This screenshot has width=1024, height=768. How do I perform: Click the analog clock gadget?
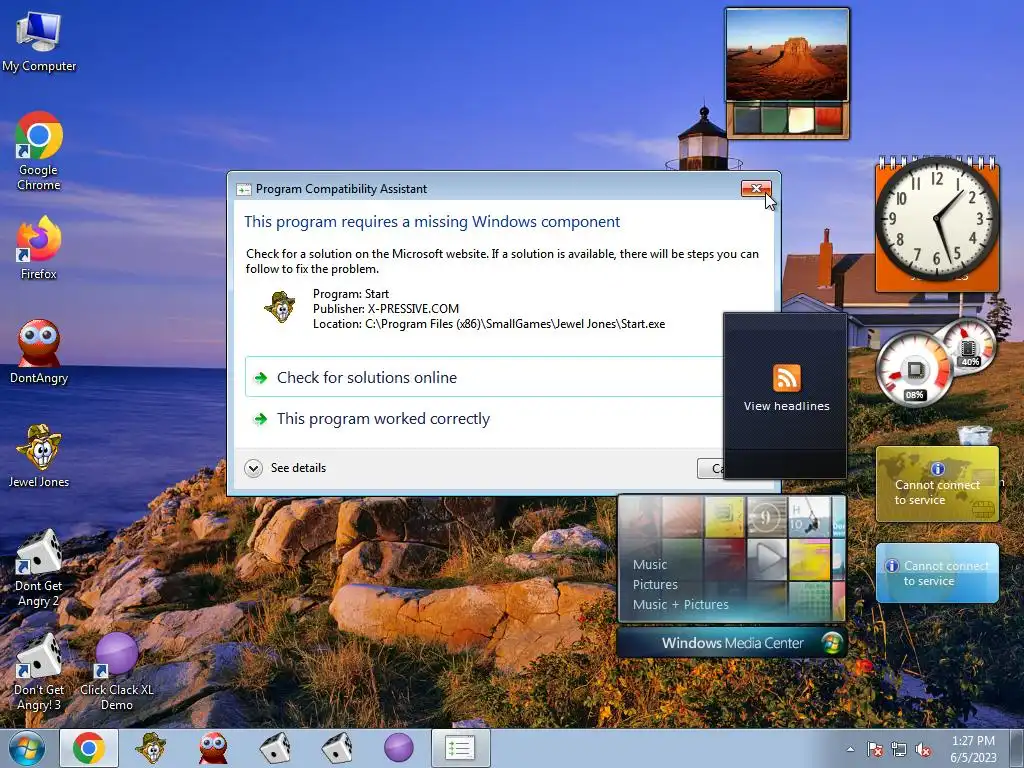tap(937, 219)
